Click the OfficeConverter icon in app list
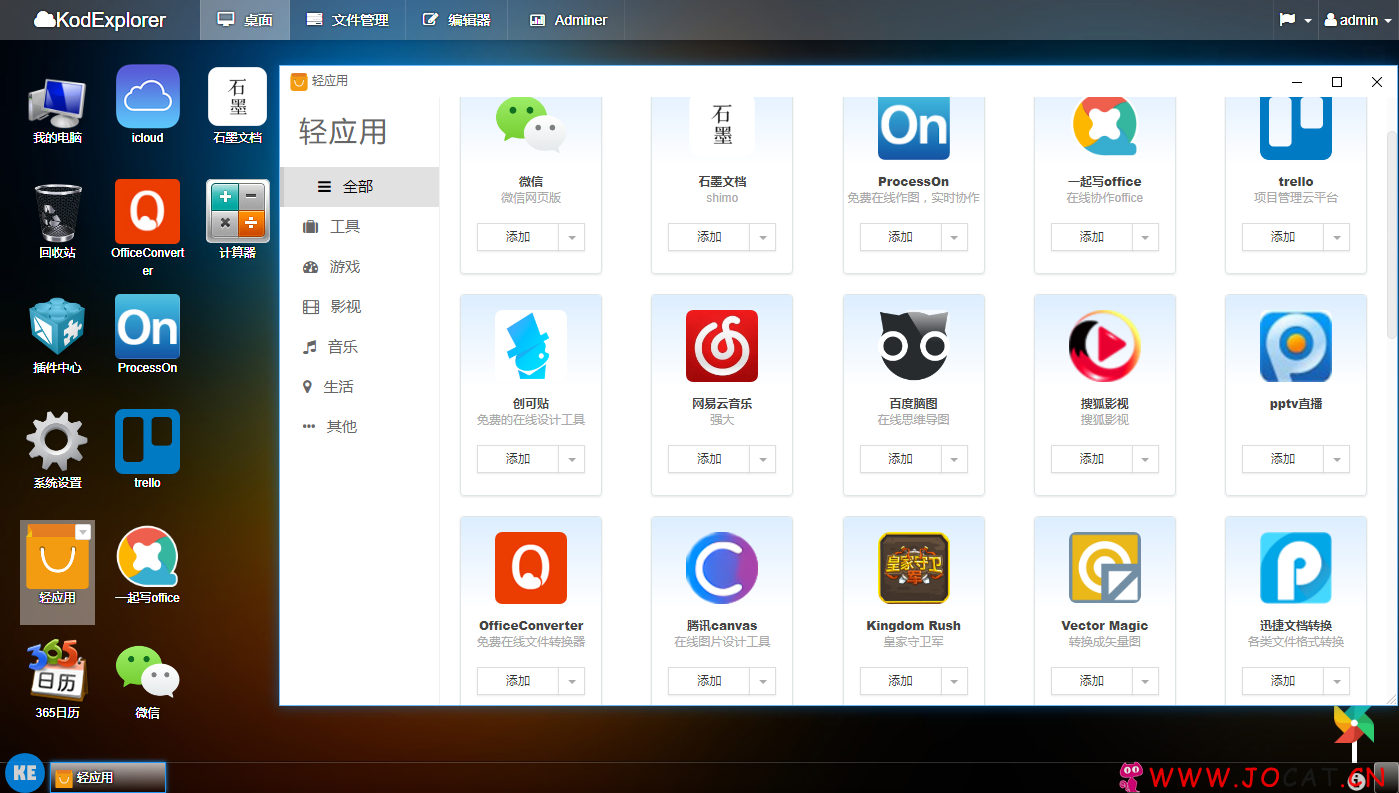This screenshot has height=793, width=1399. point(531,568)
